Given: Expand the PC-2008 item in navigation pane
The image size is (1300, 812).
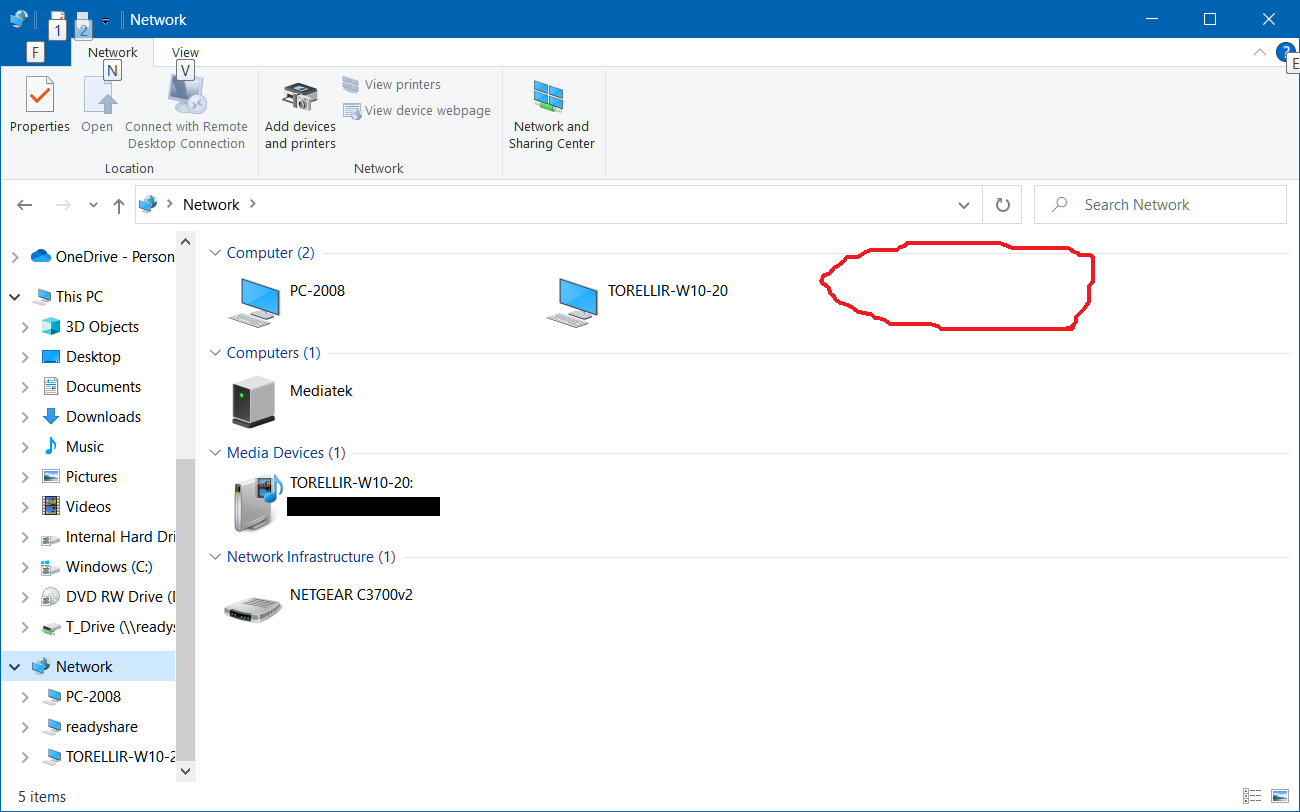Looking at the screenshot, I should coord(26,696).
